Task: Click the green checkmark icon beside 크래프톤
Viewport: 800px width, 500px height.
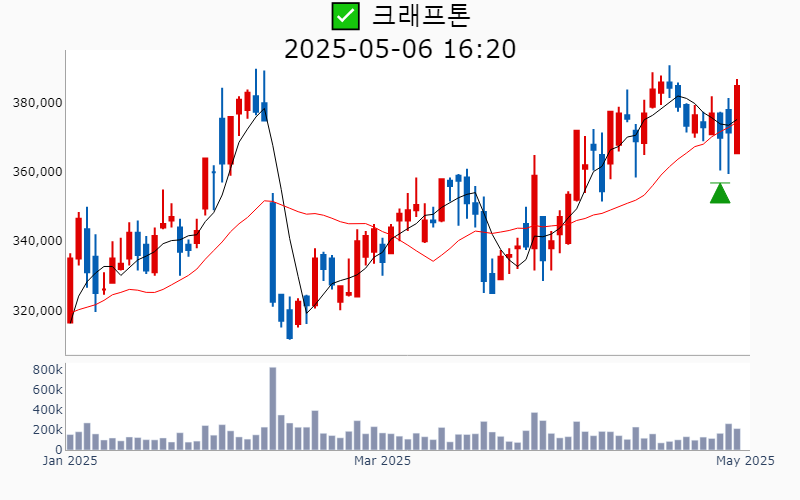Action: coord(345,16)
